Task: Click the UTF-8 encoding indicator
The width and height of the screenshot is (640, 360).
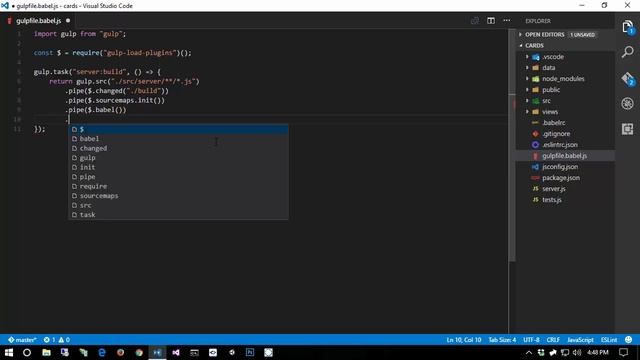Action: [x=531, y=340]
